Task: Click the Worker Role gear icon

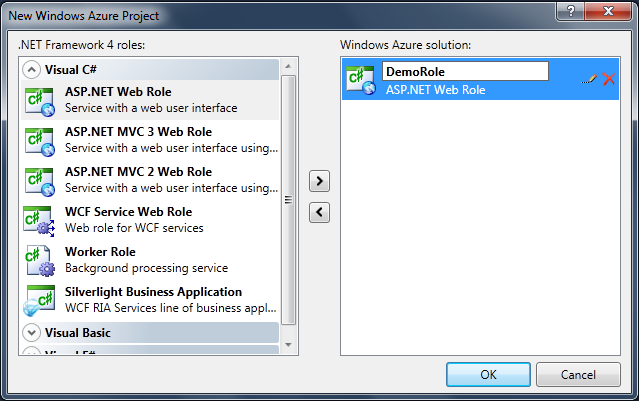Action: [40, 260]
